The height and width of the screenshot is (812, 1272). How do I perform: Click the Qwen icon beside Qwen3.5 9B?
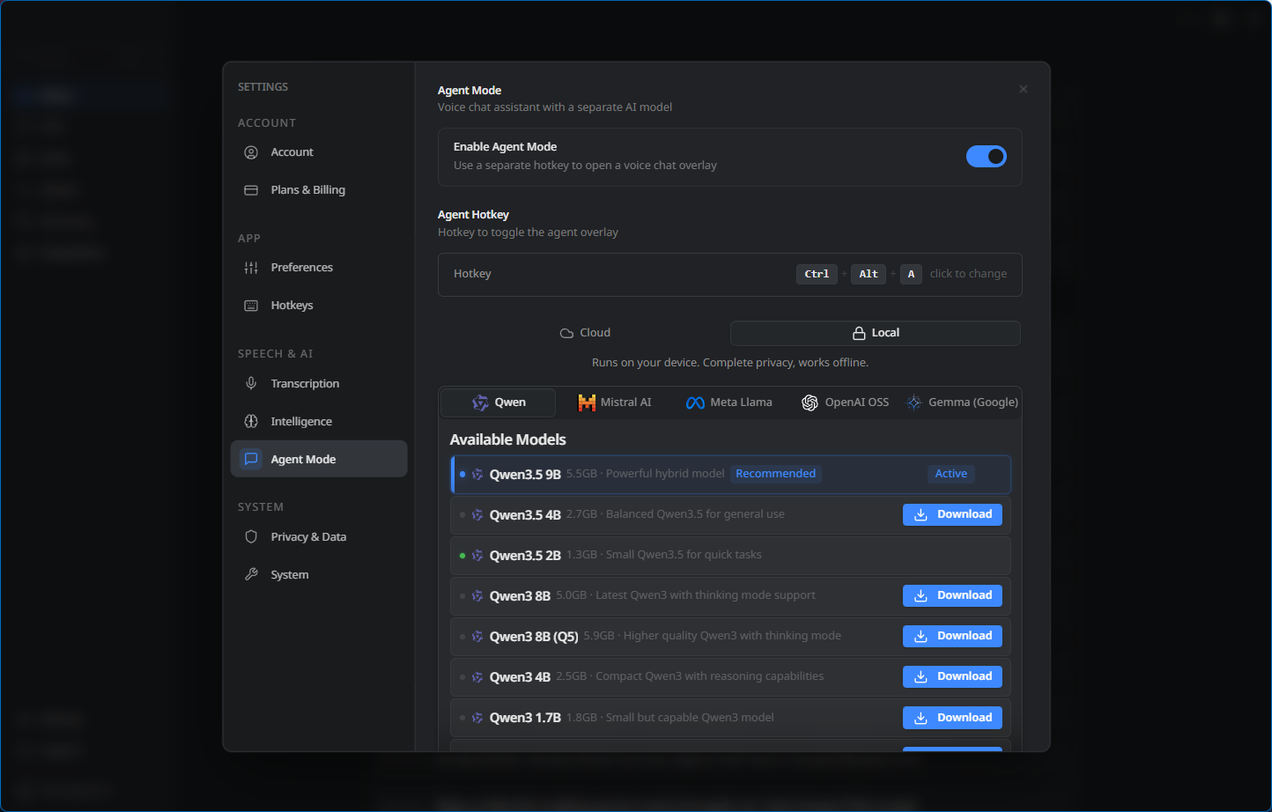point(477,474)
